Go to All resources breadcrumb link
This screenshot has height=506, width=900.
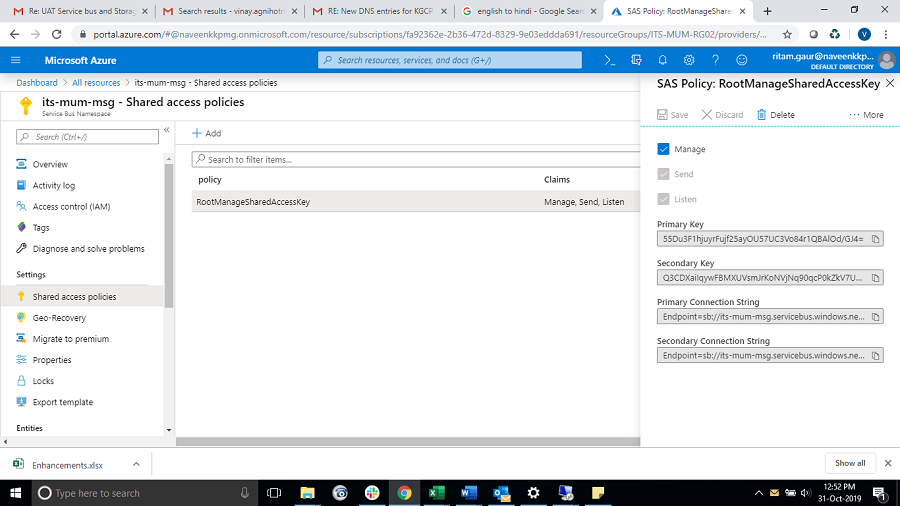coord(96,83)
